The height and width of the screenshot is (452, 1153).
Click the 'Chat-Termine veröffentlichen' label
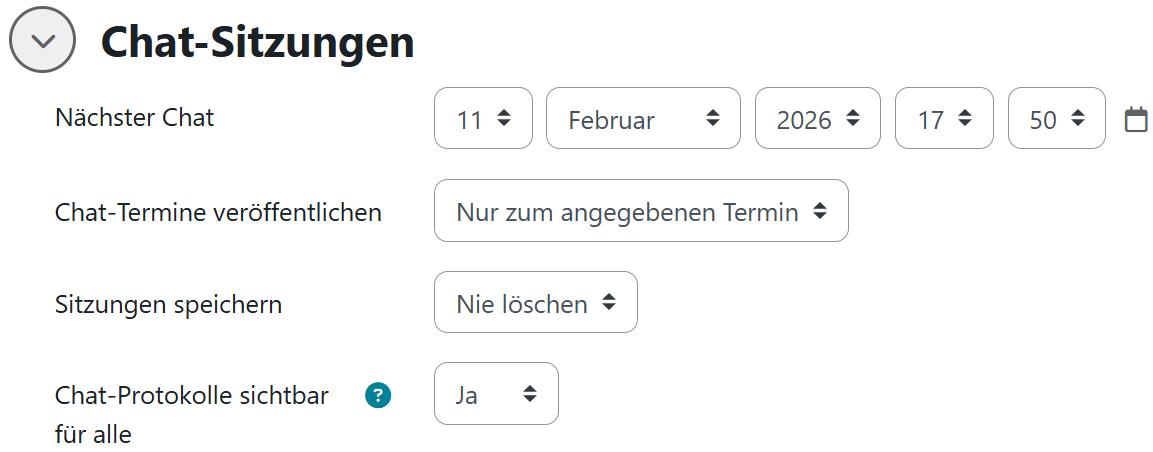pos(218,212)
